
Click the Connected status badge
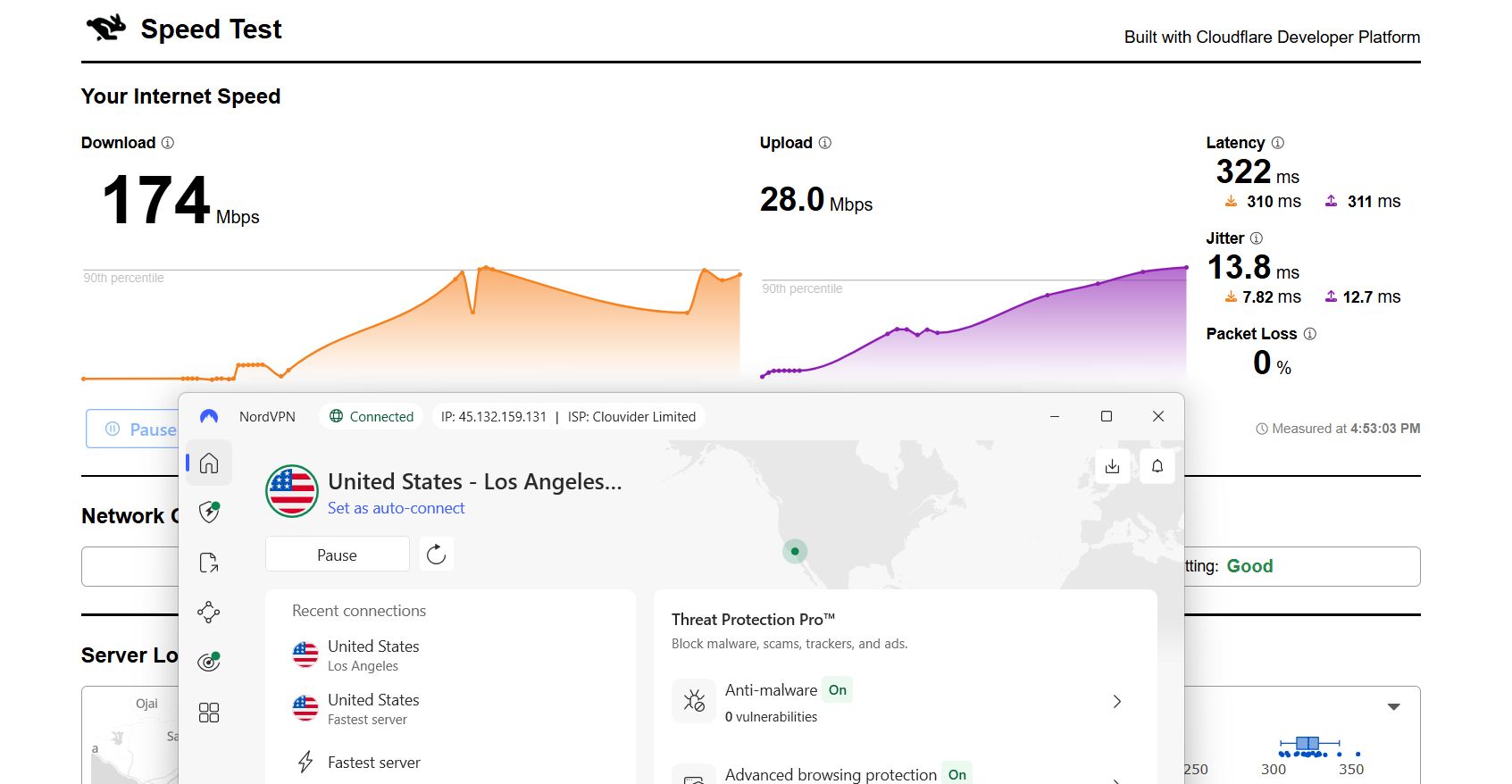[372, 416]
